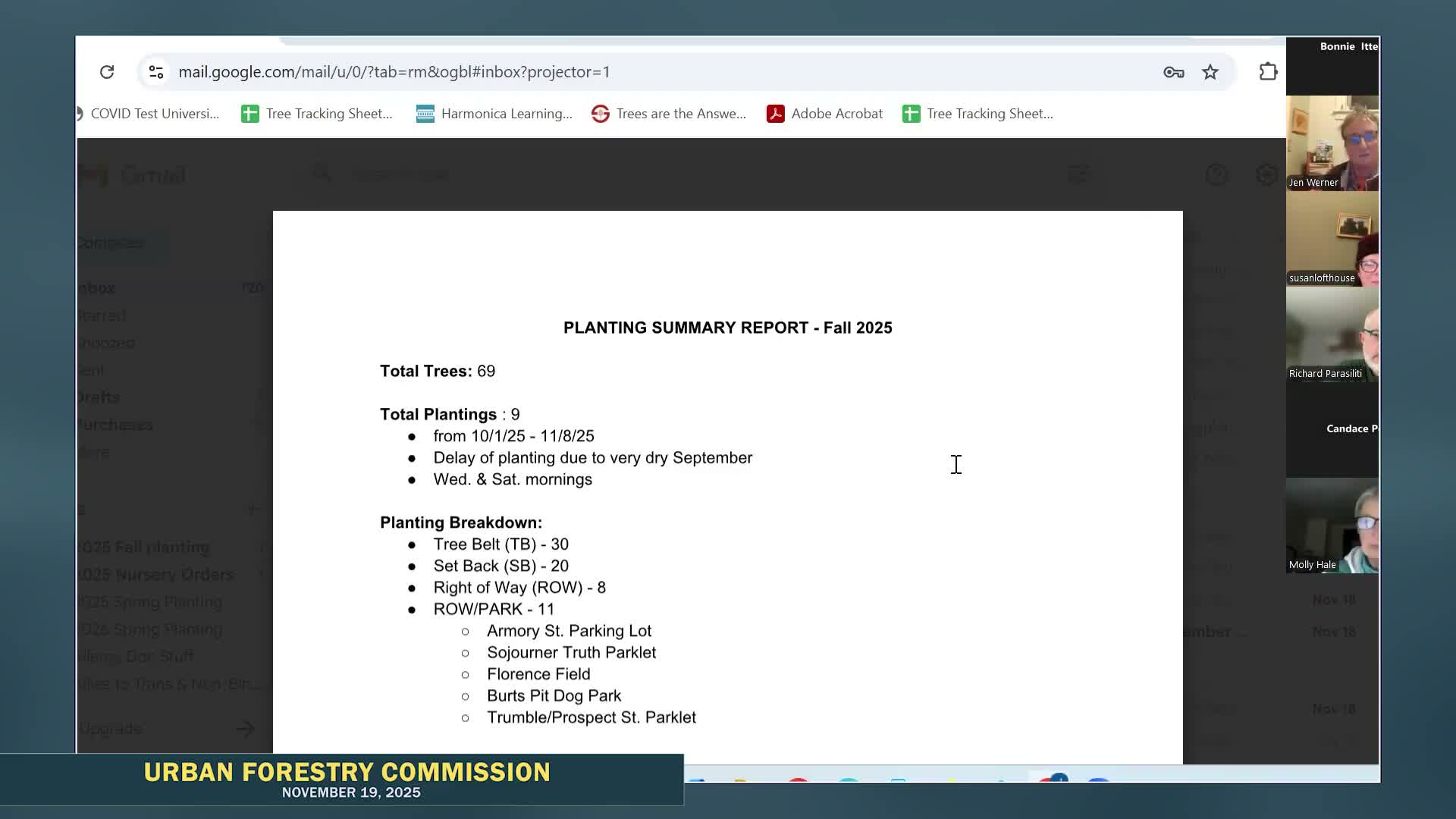Viewport: 1456px width, 819px height.
Task: Click the password key icon
Action: [x=1173, y=72]
